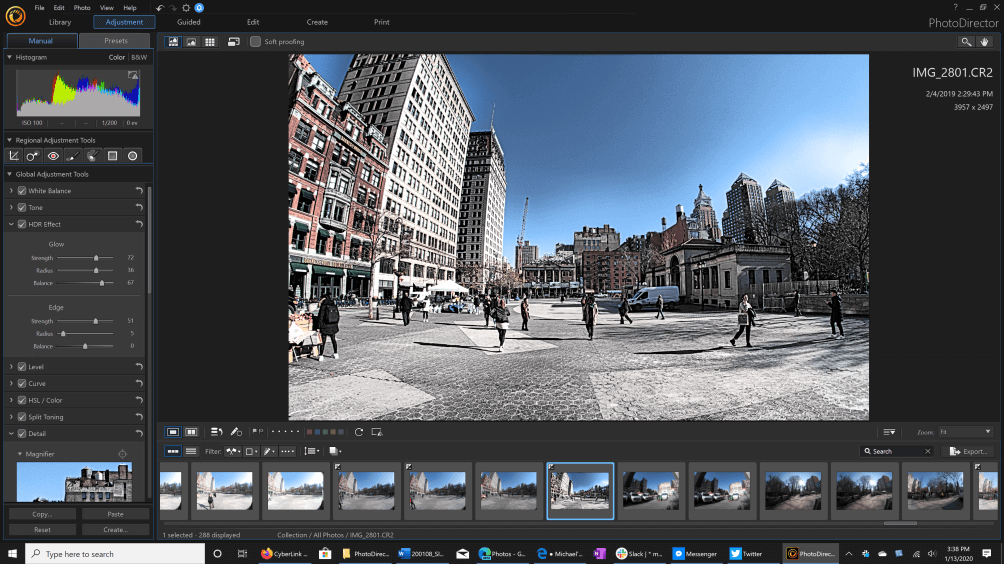Choose the radial filter tool
1004x564 pixels.
click(x=132, y=156)
